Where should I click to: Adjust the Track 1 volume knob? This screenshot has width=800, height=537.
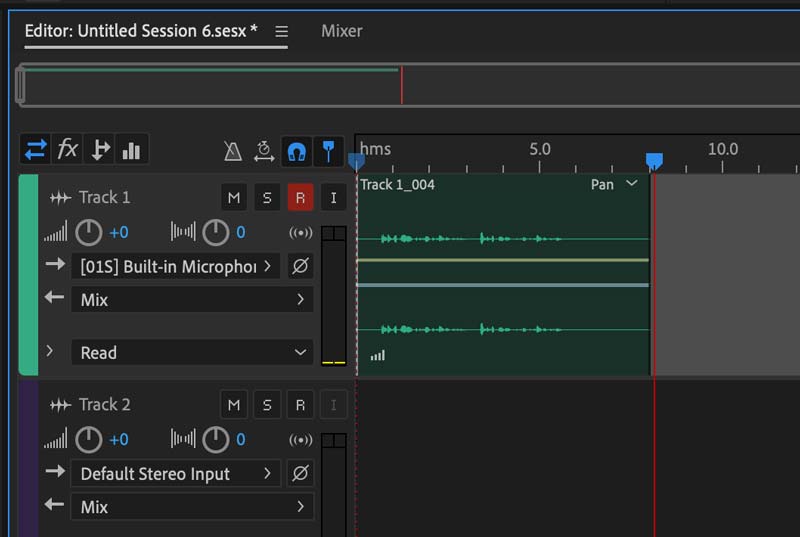89,233
